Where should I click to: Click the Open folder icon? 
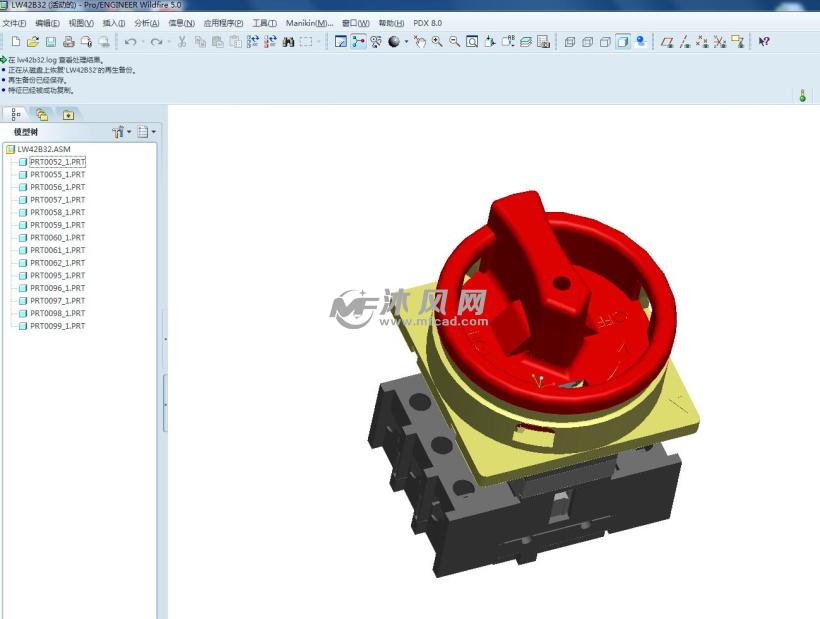32,42
